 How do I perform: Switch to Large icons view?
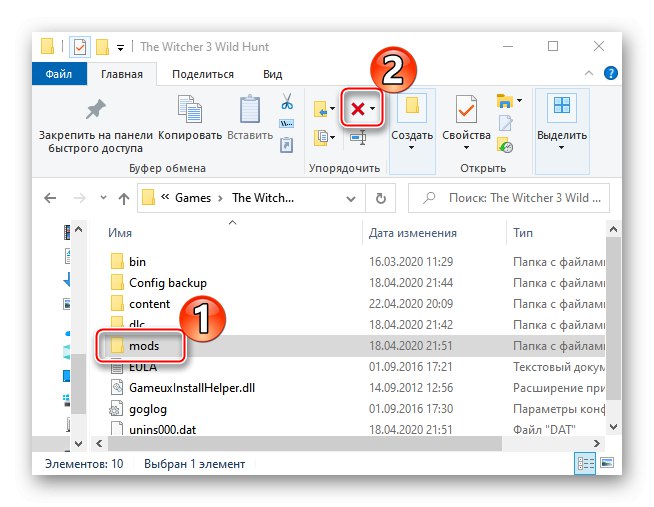pos(607,462)
